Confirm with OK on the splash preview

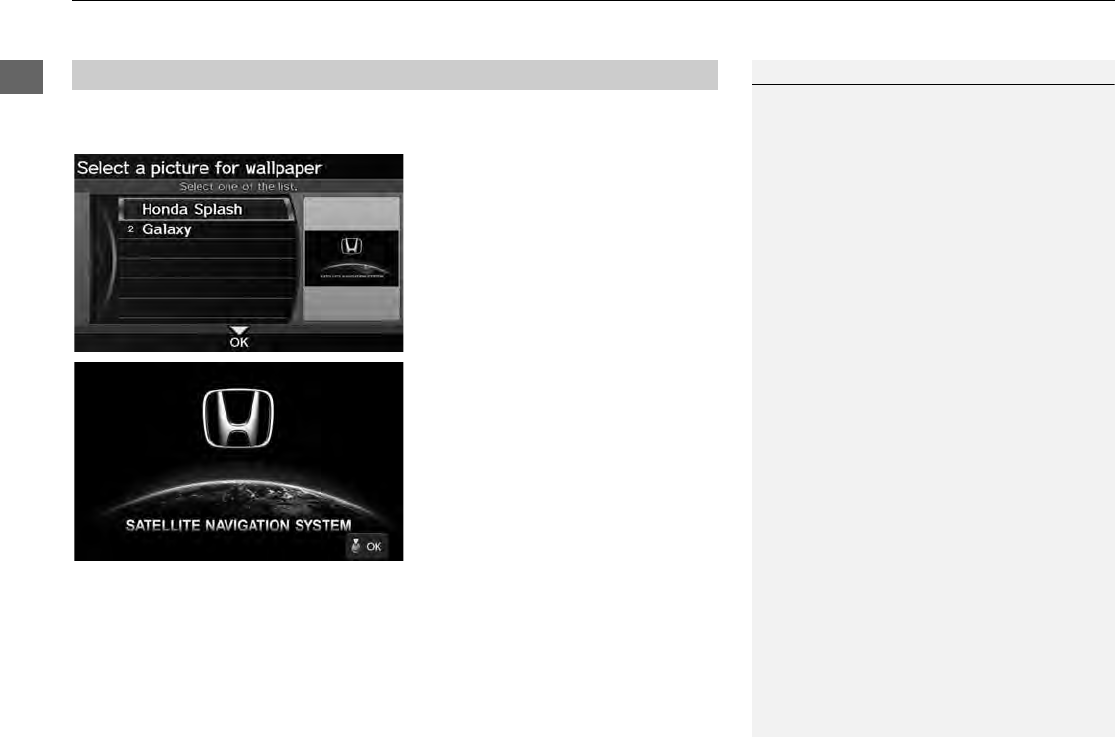367,546
